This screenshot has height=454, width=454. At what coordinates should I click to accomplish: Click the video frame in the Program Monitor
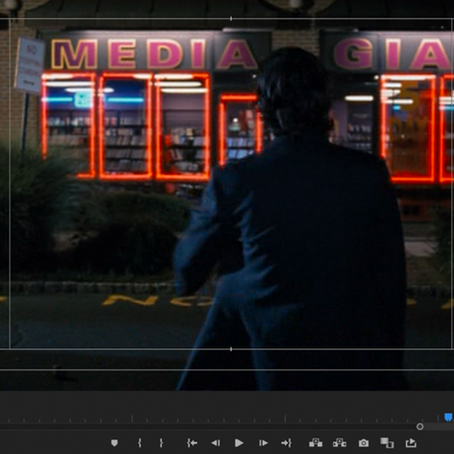click(227, 195)
